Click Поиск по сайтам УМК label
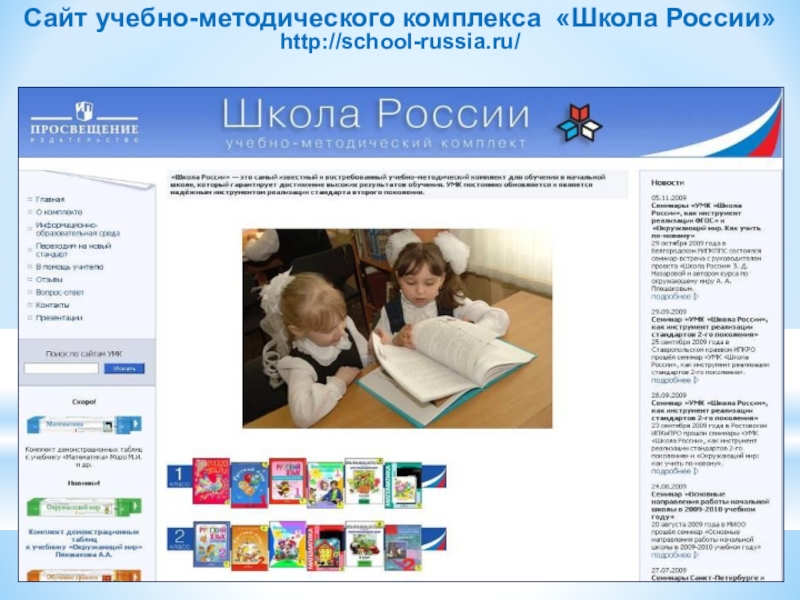This screenshot has height=600, width=800. (84, 354)
